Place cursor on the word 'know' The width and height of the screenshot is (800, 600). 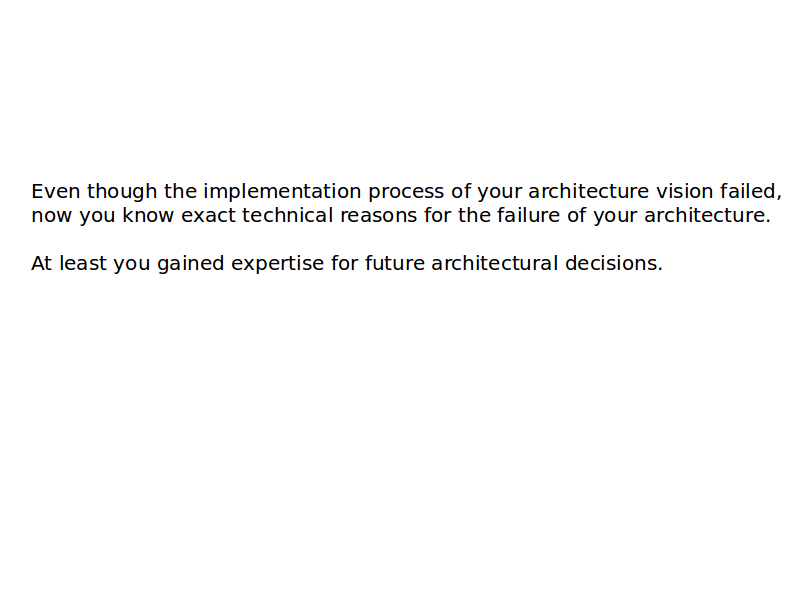[x=149, y=215]
